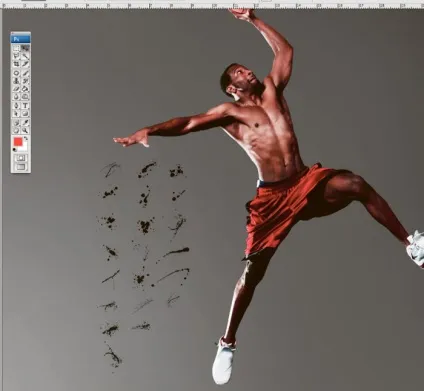Click the Ps logo on the tools panel
This screenshot has height=391, width=424.
click(20, 39)
